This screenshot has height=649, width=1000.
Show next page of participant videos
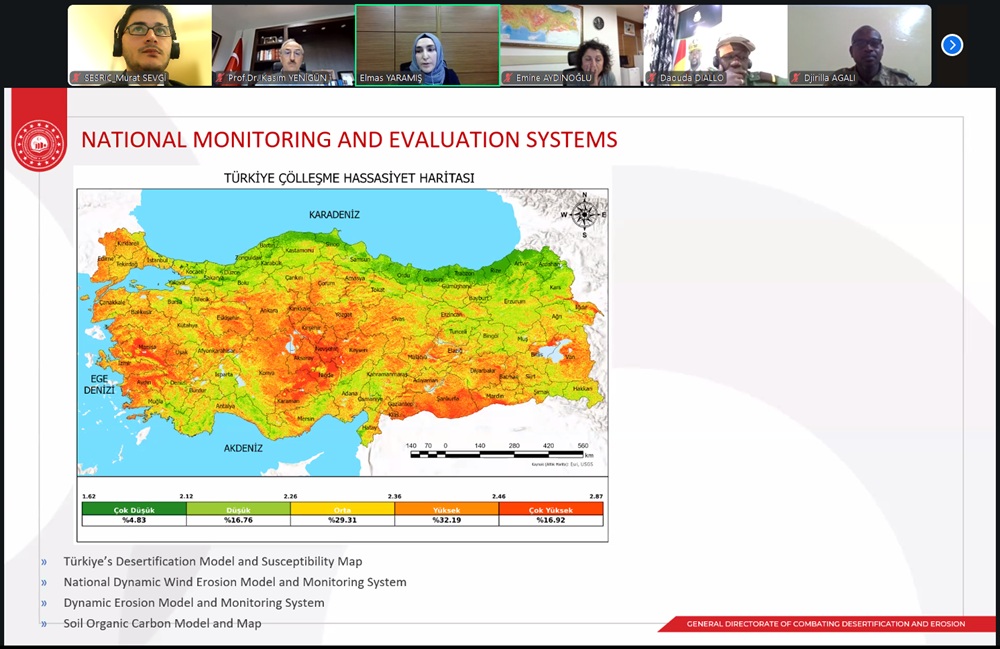tap(952, 45)
